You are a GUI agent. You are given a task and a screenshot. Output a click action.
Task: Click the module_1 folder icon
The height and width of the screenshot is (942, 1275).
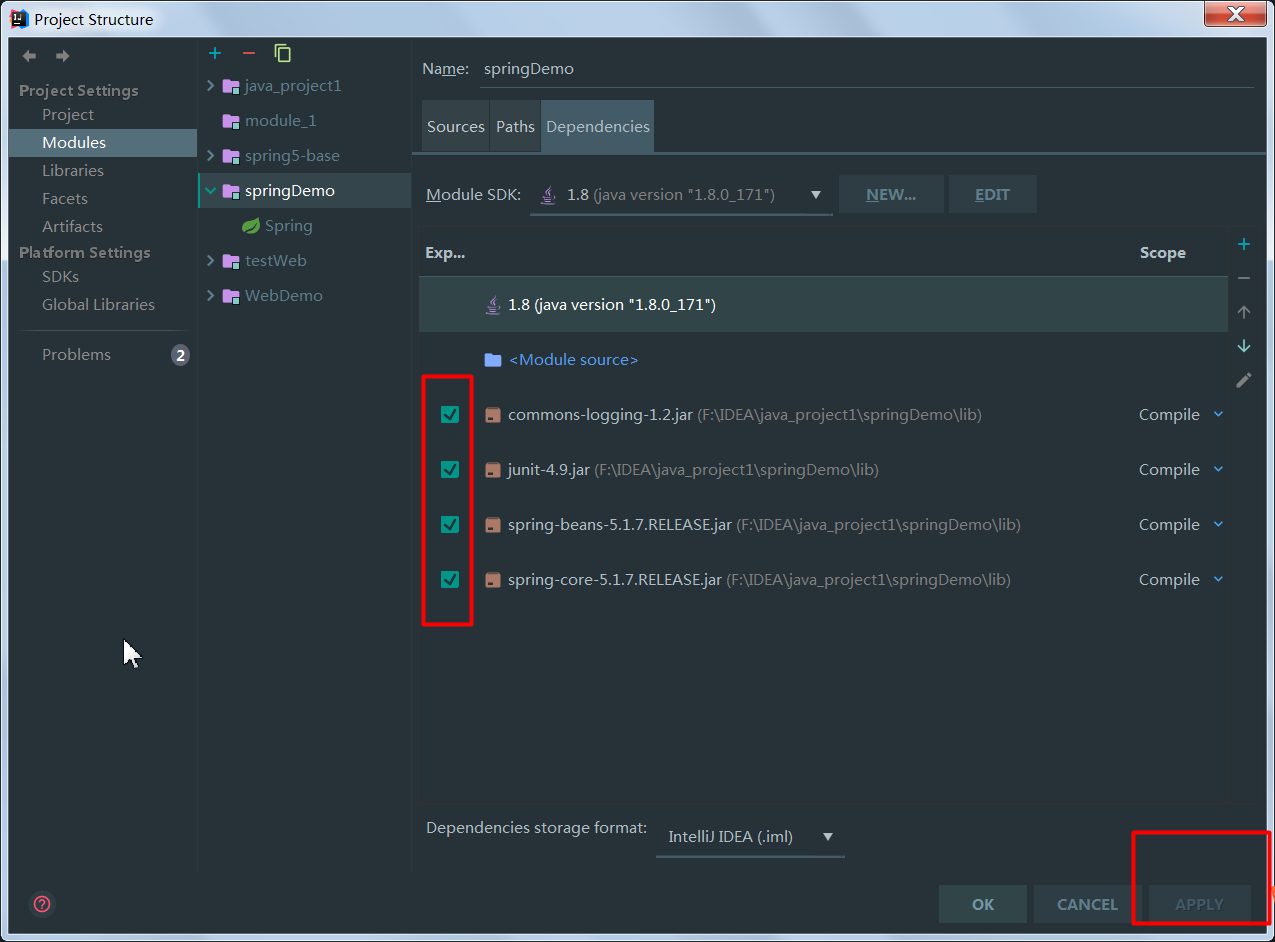pyautogui.click(x=231, y=121)
